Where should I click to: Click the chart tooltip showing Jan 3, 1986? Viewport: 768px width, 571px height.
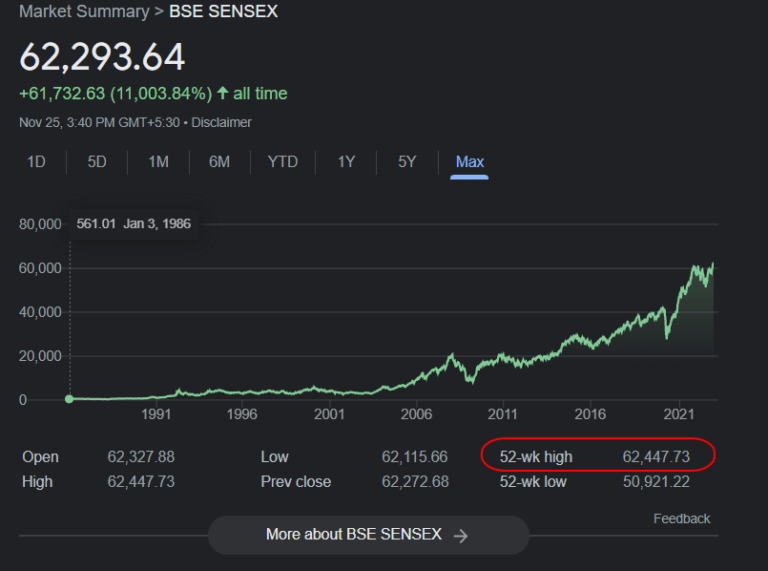[x=133, y=224]
